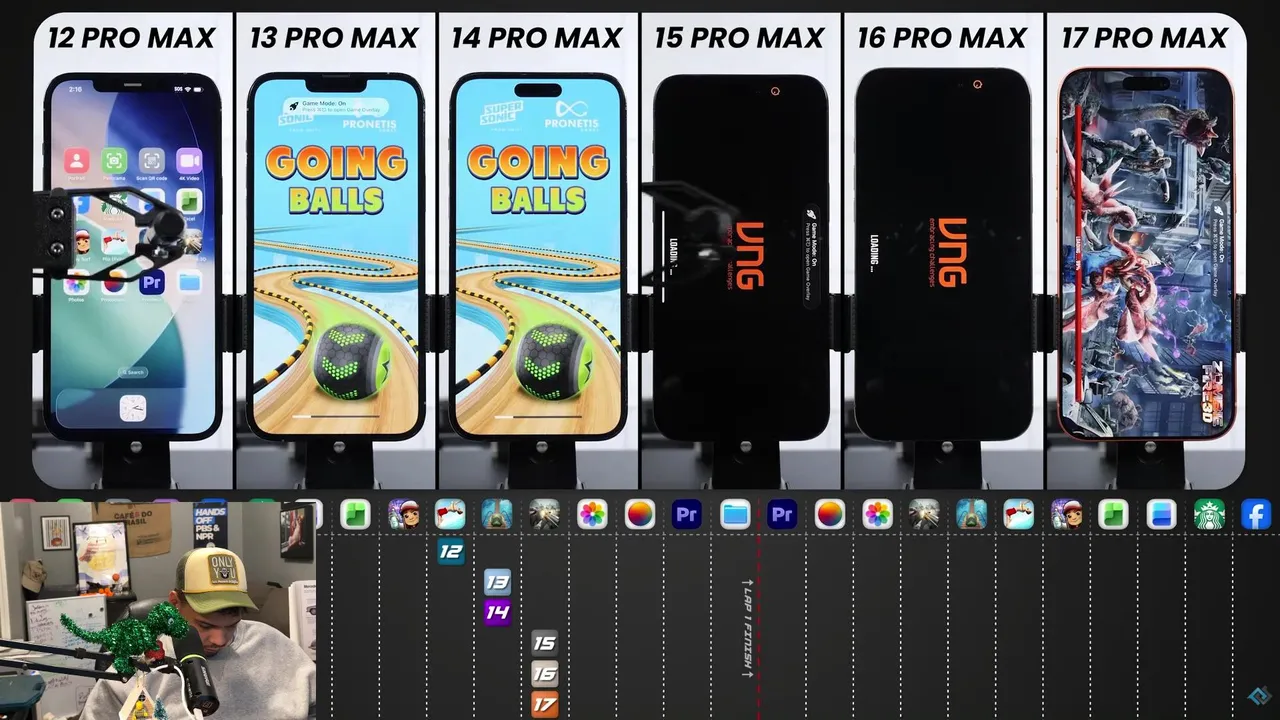Tap UNG logo on 15 Pro Max
Image resolution: width=1280 pixels, height=720 pixels.
750,255
